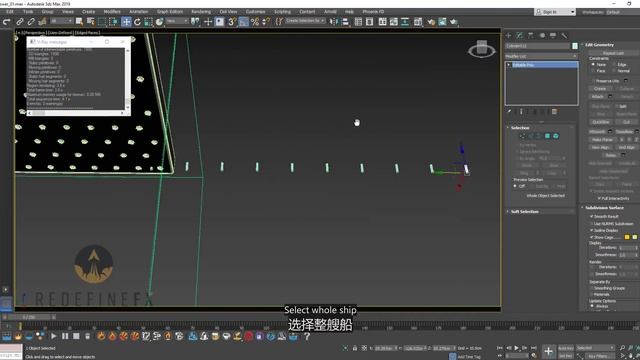Open the Modifier List dropdown

coord(541,56)
